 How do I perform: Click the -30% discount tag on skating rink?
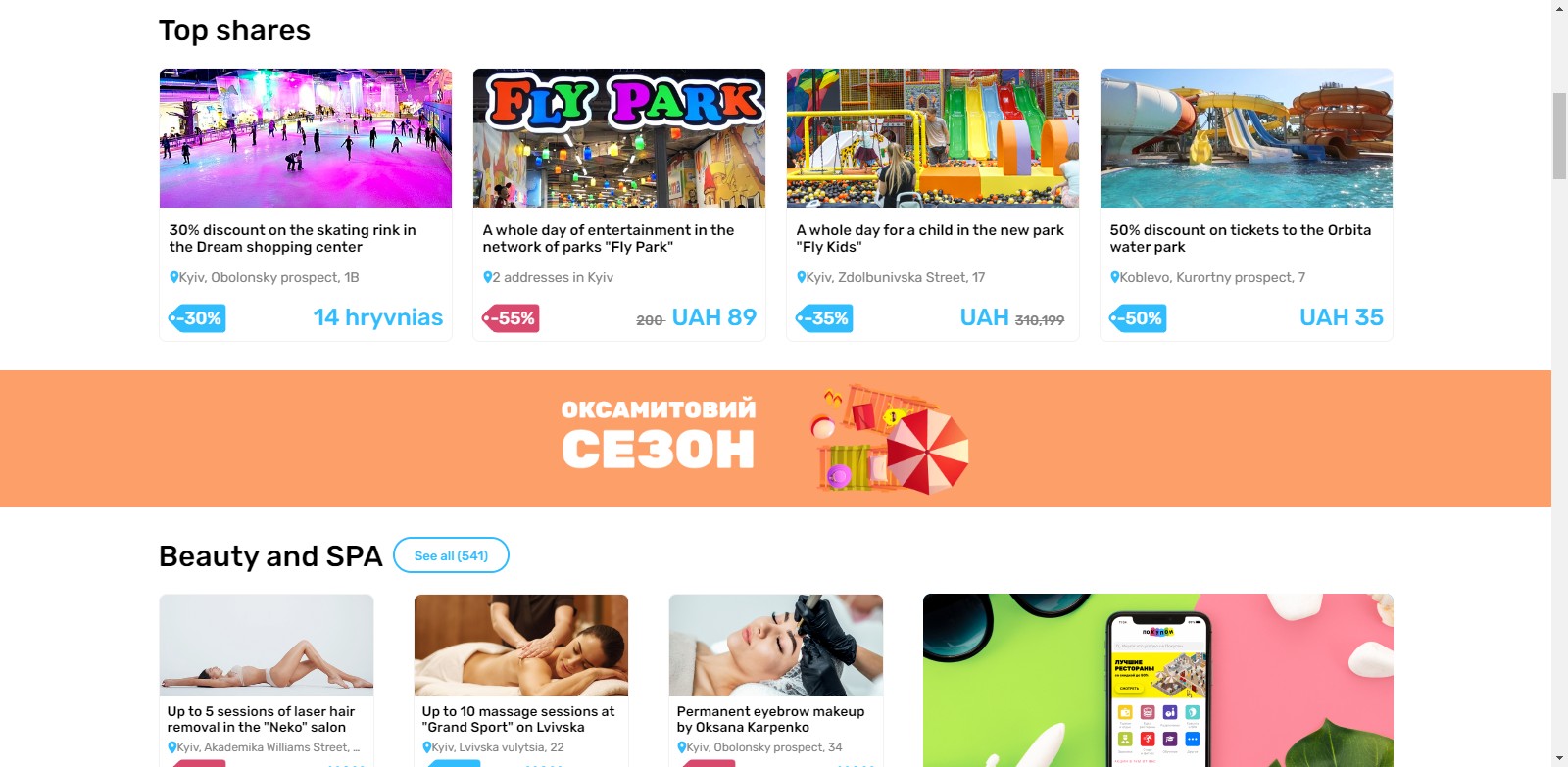[x=198, y=318]
